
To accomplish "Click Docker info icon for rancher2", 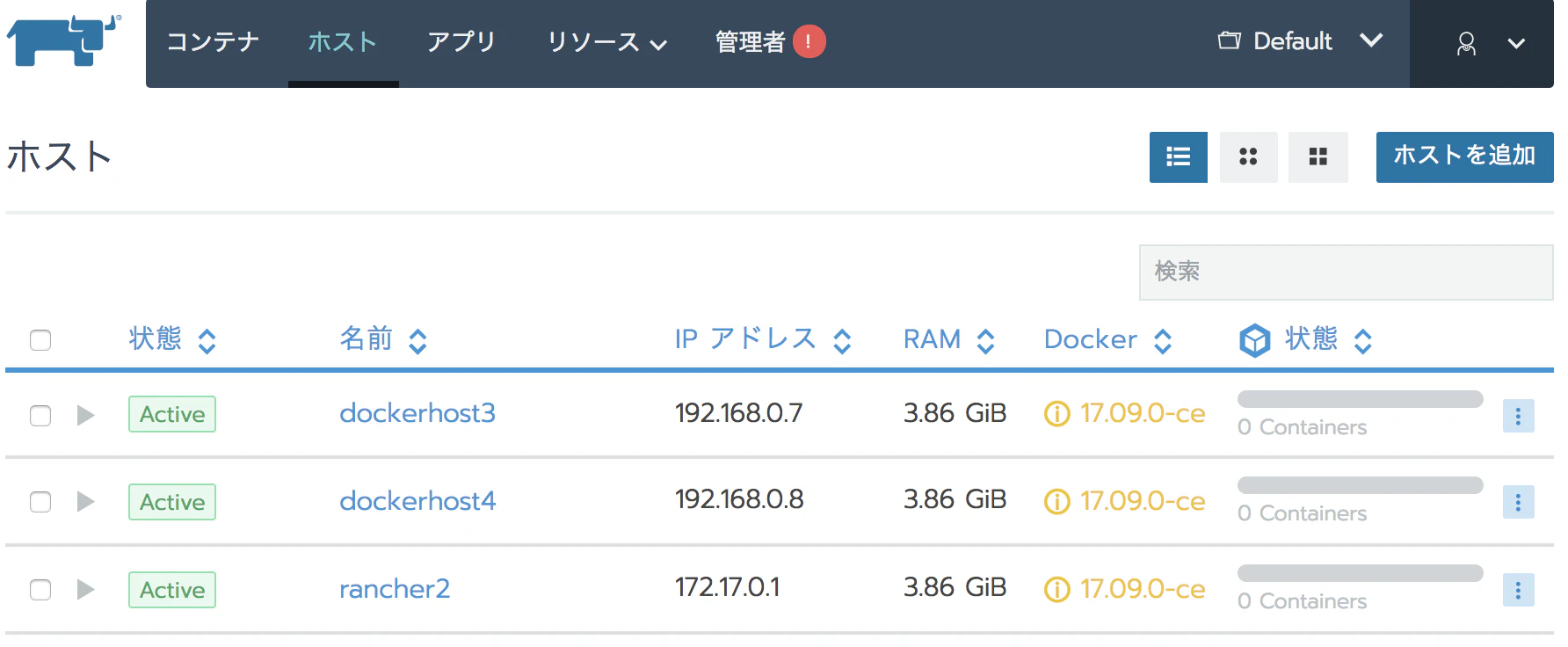I will coord(1056,589).
